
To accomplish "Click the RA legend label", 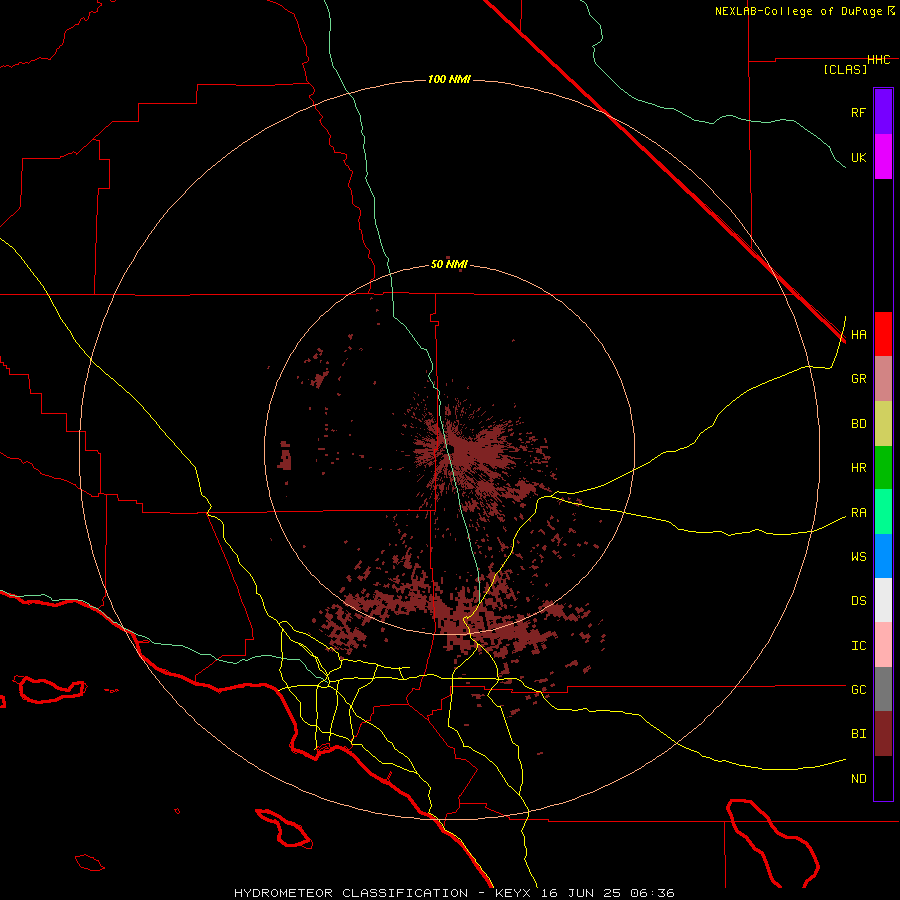I will [x=858, y=513].
